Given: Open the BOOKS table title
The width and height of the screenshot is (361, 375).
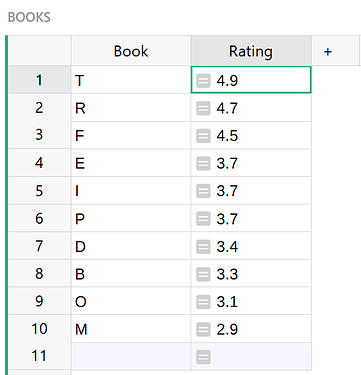Looking at the screenshot, I should [29, 17].
